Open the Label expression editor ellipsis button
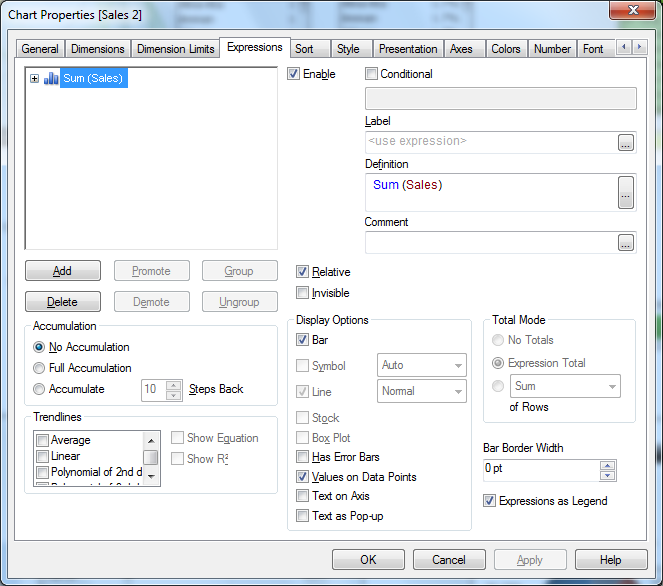The image size is (663, 586). point(626,143)
